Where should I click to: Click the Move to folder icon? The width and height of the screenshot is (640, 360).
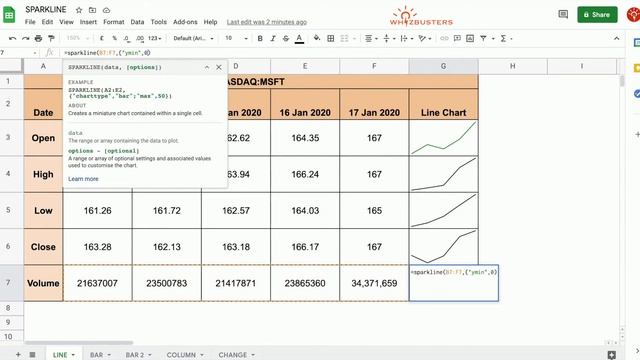tap(93, 10)
